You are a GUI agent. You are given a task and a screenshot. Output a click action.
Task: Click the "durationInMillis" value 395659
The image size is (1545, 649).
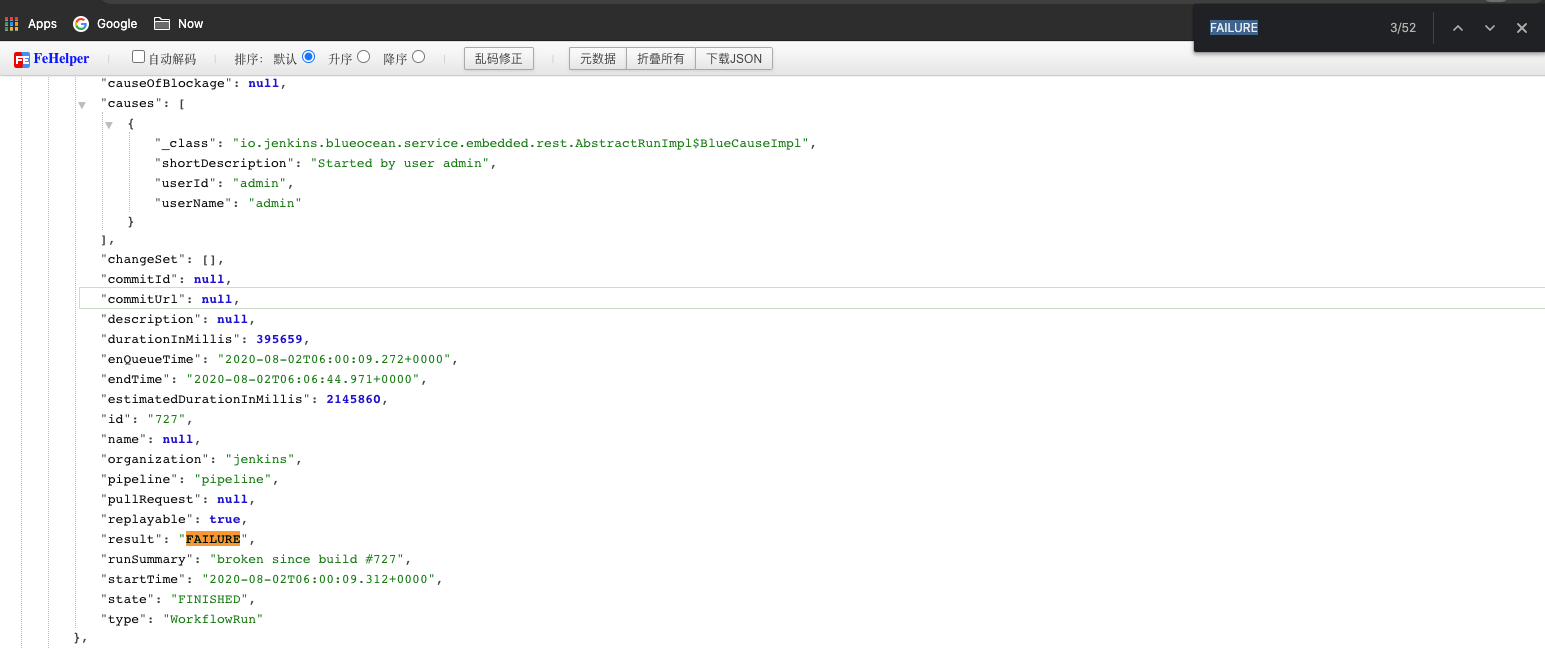pyautogui.click(x=279, y=339)
